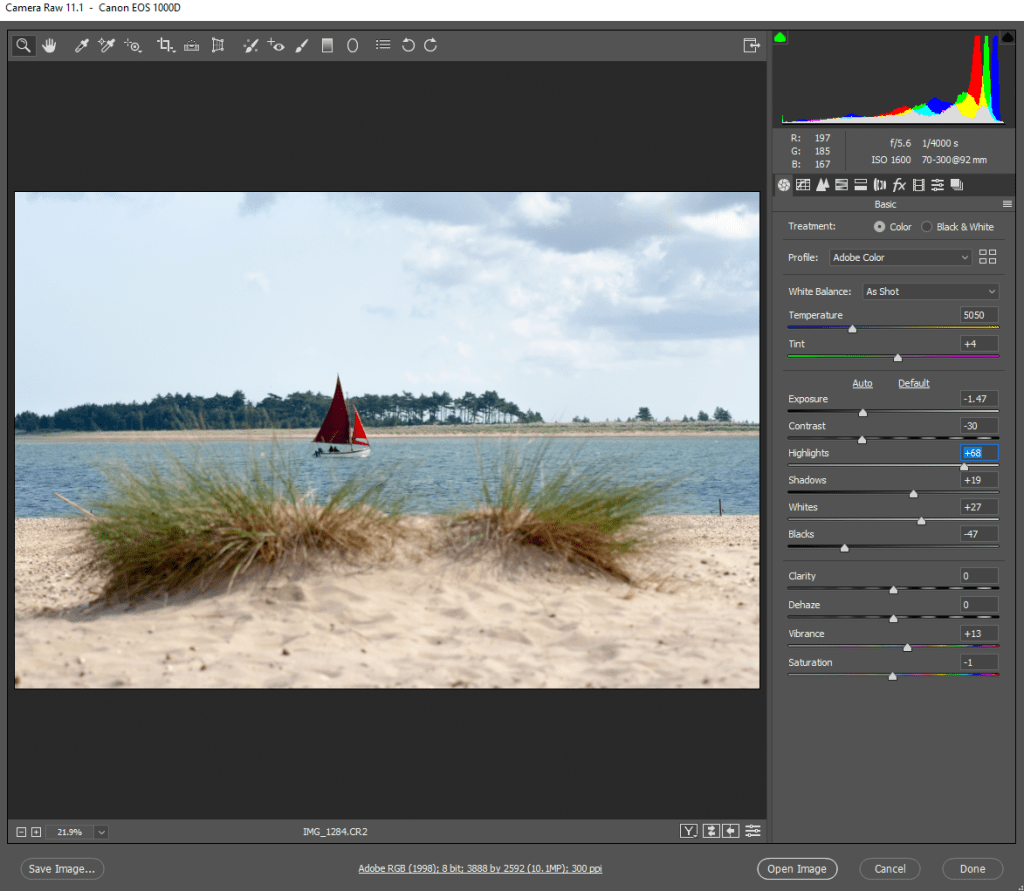The height and width of the screenshot is (891, 1024).
Task: Open the Effects fx tab
Action: coord(899,185)
